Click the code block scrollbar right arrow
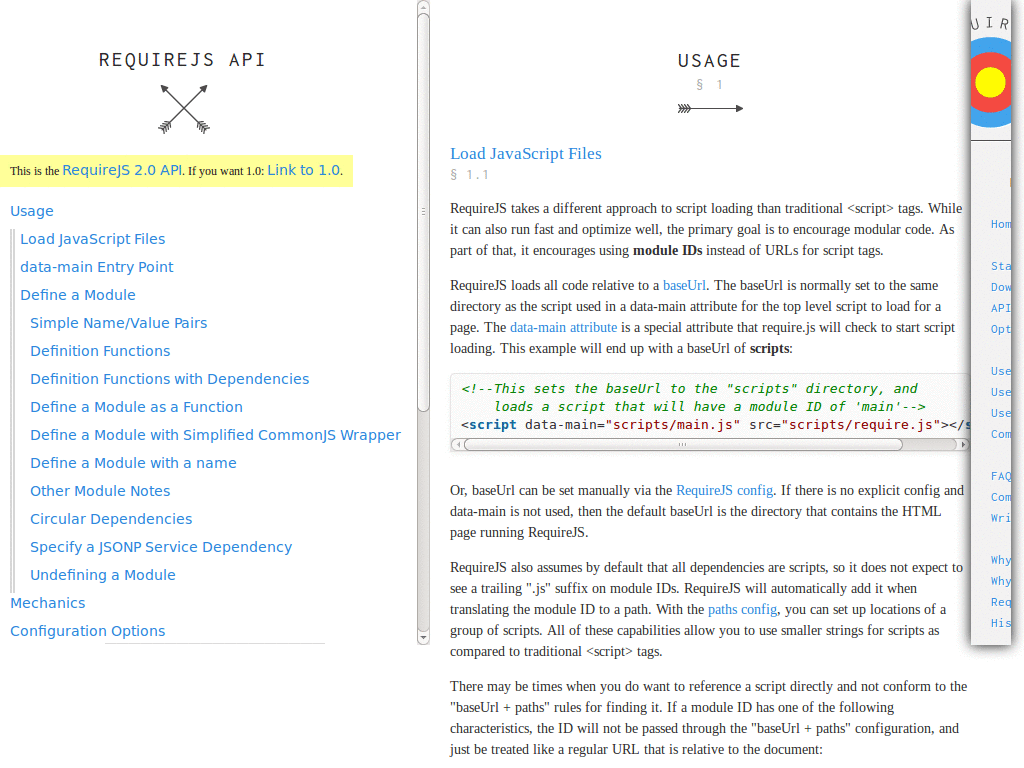Screen dimensions: 1024x768 (x=962, y=445)
